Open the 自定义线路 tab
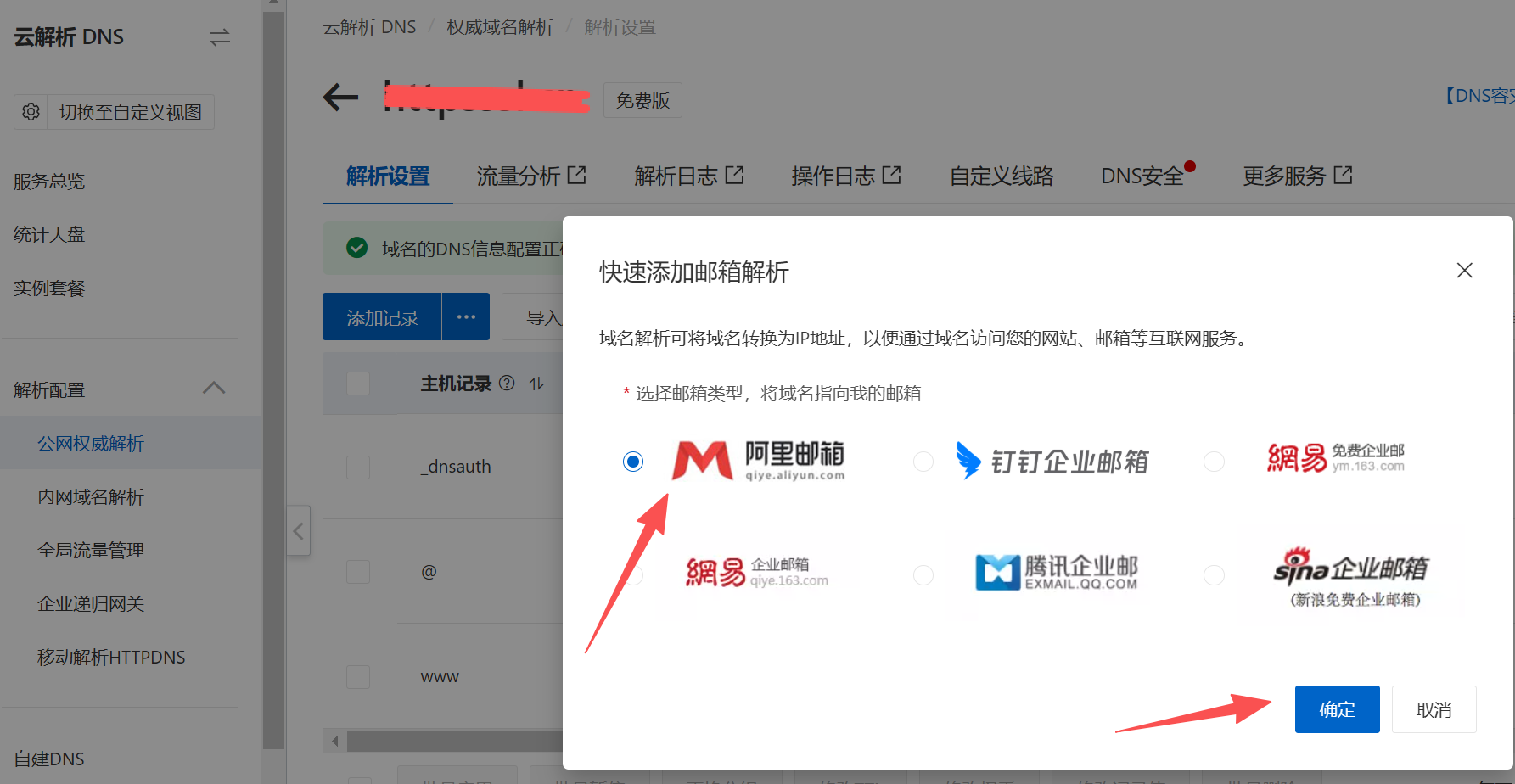 click(x=1002, y=176)
